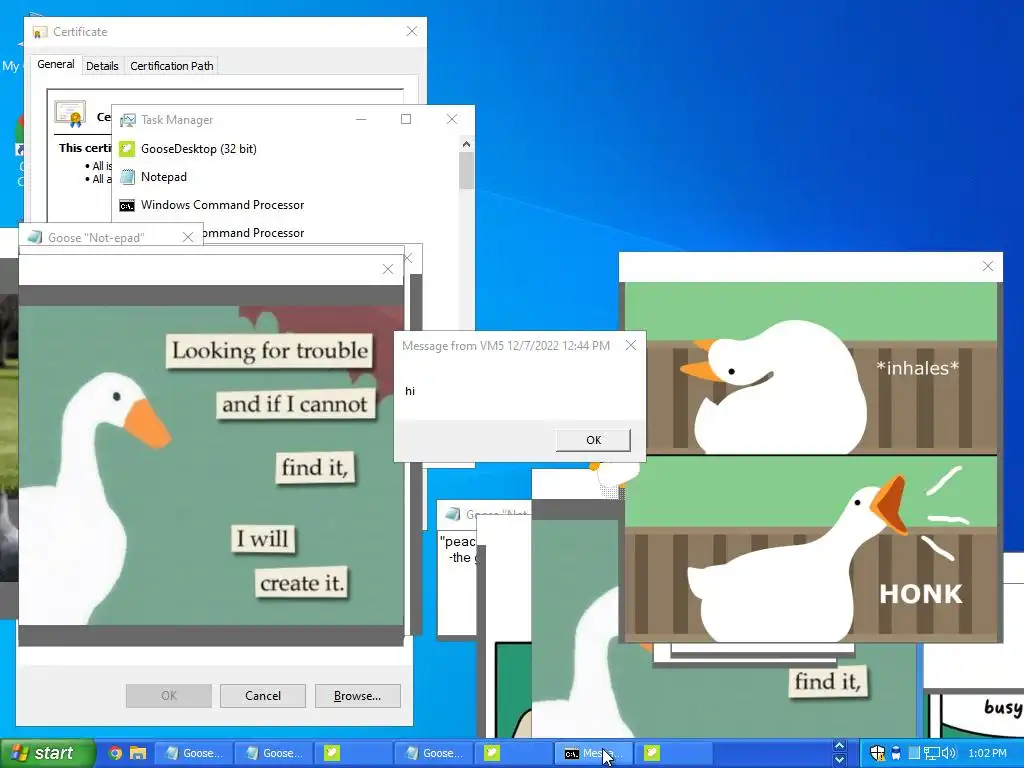Minimize the Task Manager window
The height and width of the screenshot is (768, 1024).
tap(360, 119)
